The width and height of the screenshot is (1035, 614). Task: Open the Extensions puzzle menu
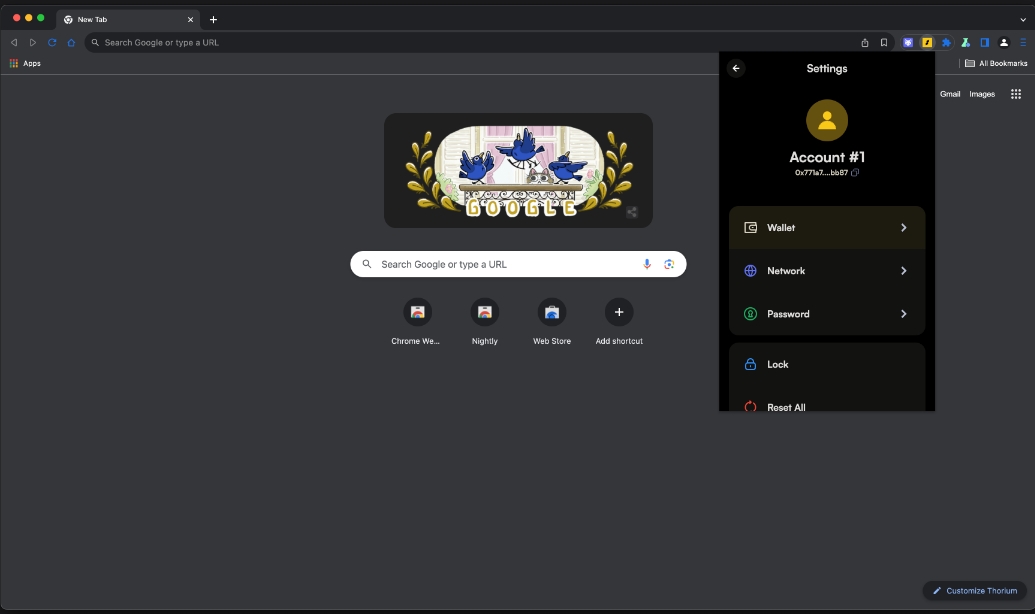(947, 42)
